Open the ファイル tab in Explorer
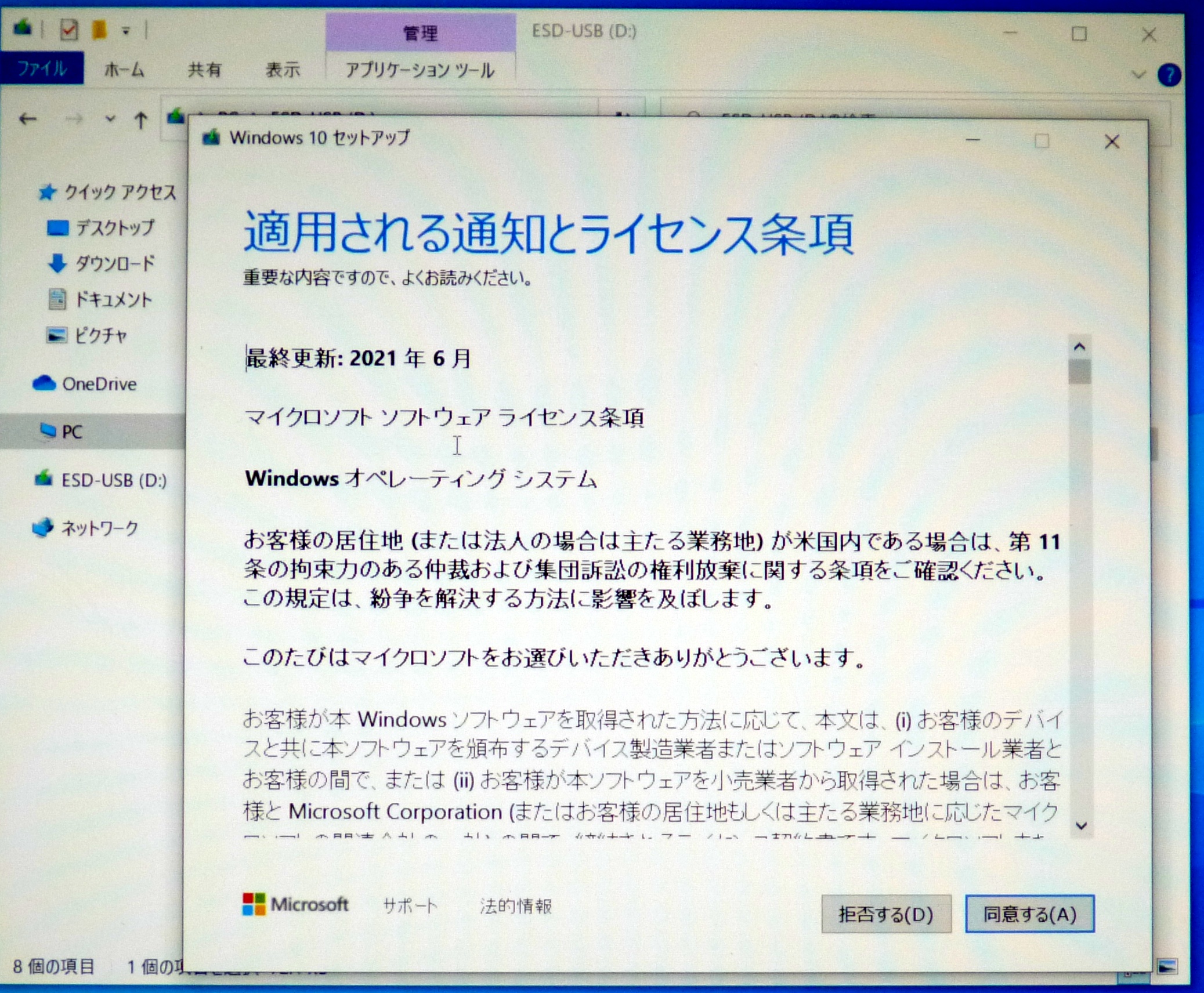 [42, 68]
